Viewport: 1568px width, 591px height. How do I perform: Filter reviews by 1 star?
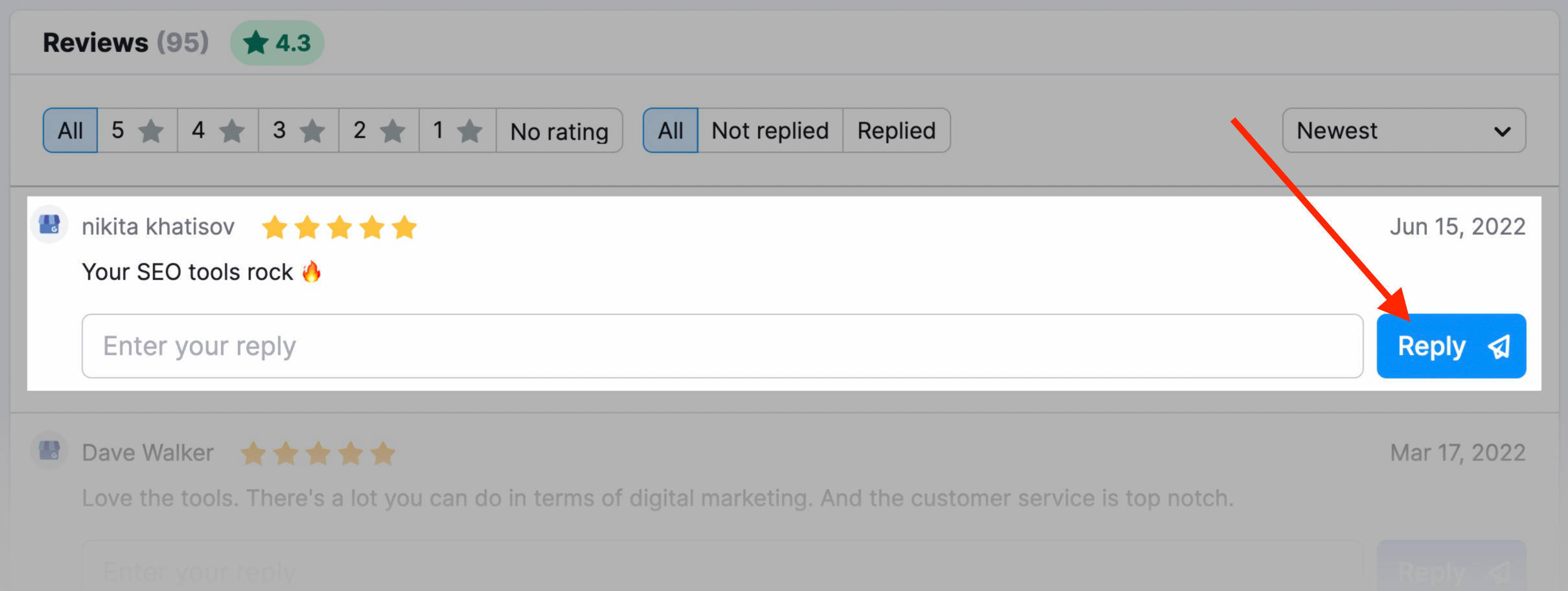[457, 131]
